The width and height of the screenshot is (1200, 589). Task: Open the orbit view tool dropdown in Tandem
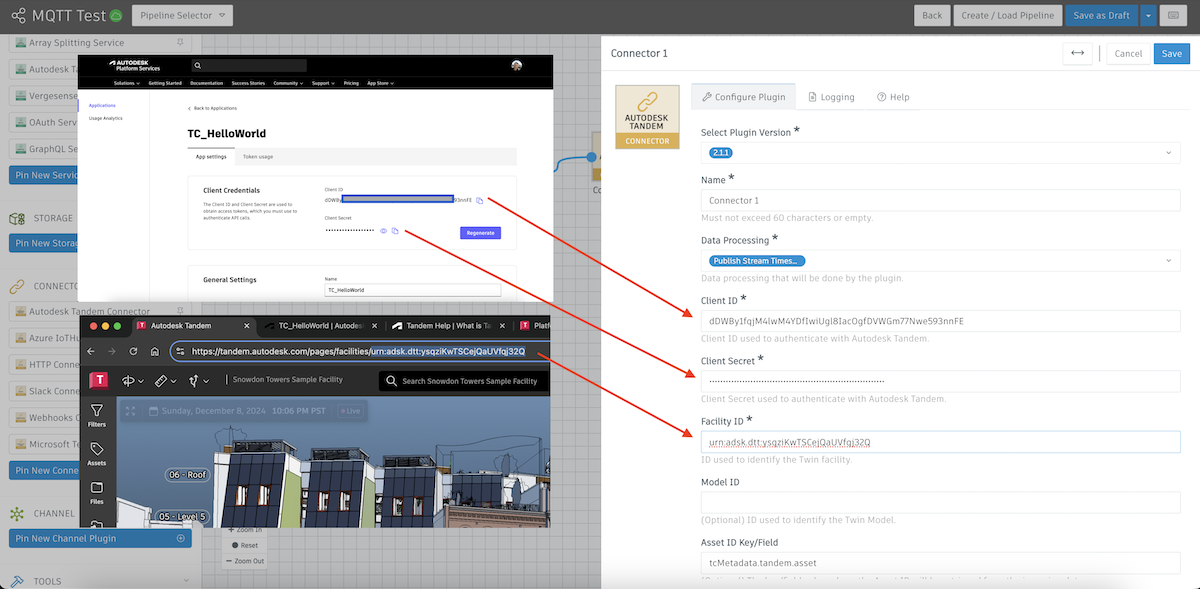click(x=133, y=380)
